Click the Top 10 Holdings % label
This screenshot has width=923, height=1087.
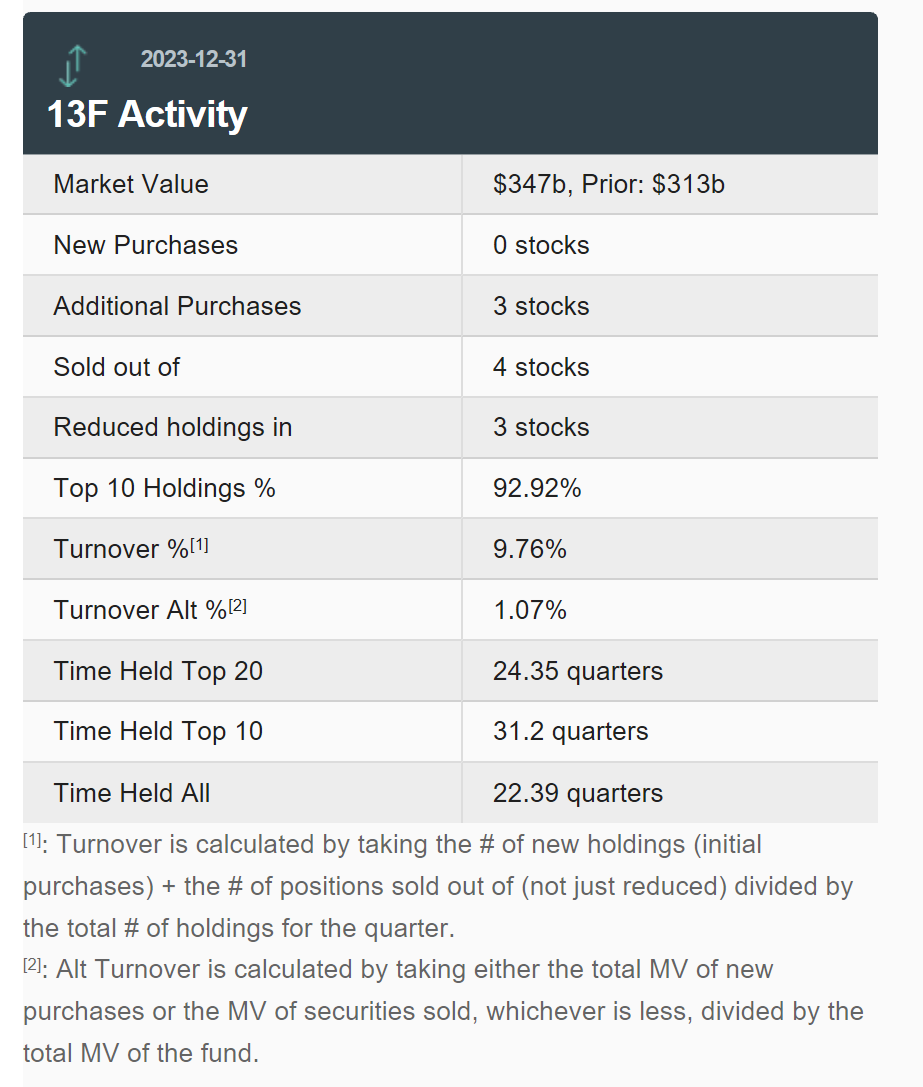pyautogui.click(x=164, y=488)
